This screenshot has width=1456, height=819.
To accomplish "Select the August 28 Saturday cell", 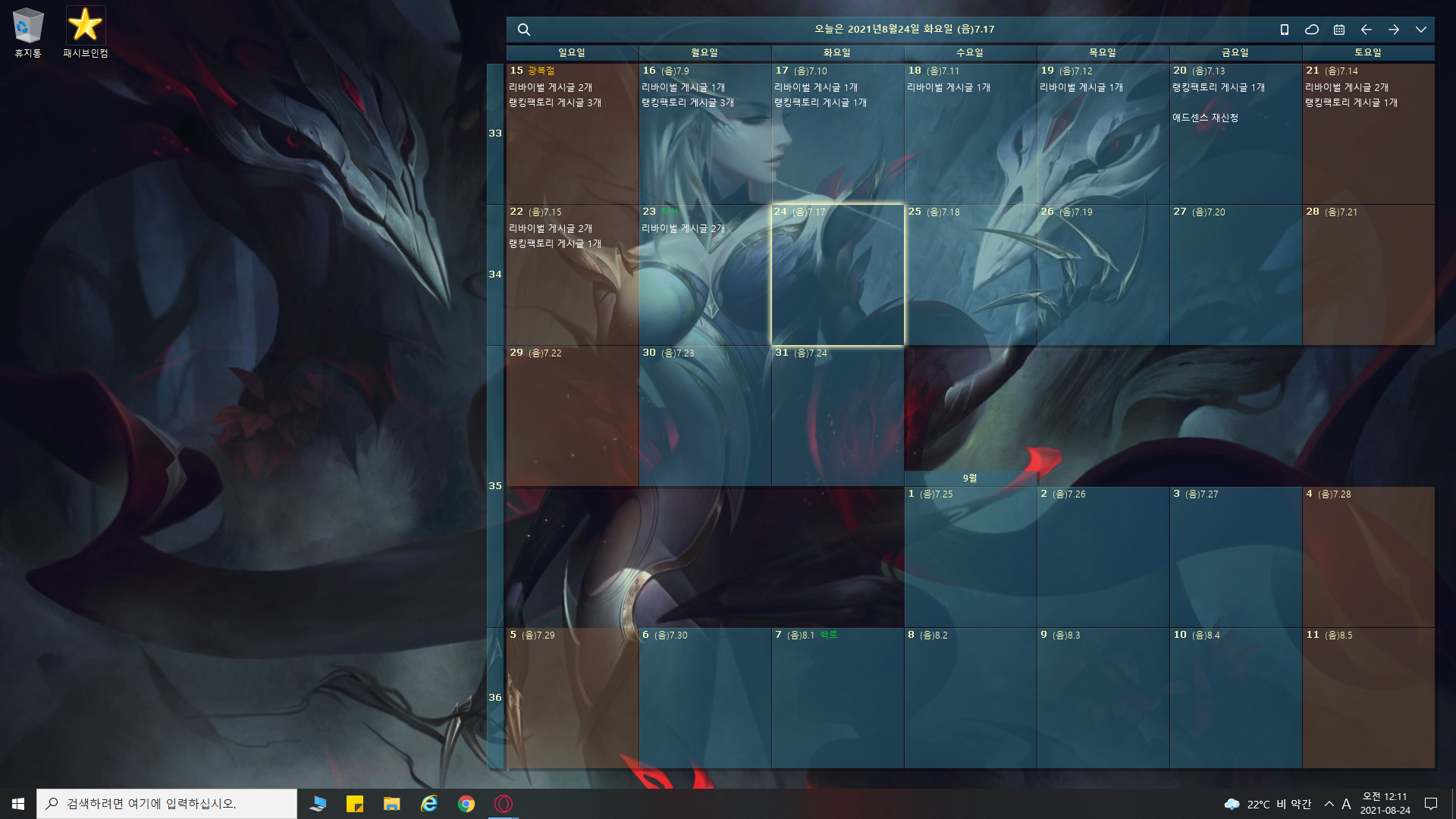I will [1368, 275].
